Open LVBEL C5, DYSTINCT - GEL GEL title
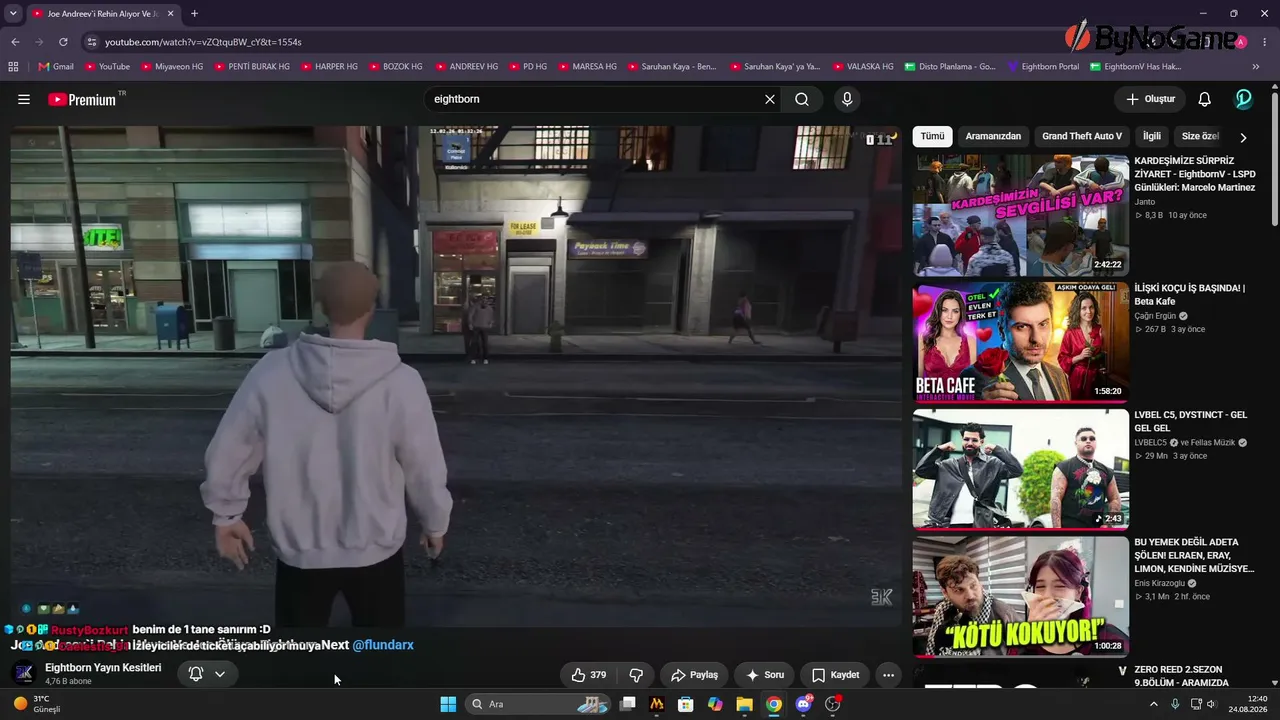Viewport: 1280px width, 720px height. (x=1191, y=421)
